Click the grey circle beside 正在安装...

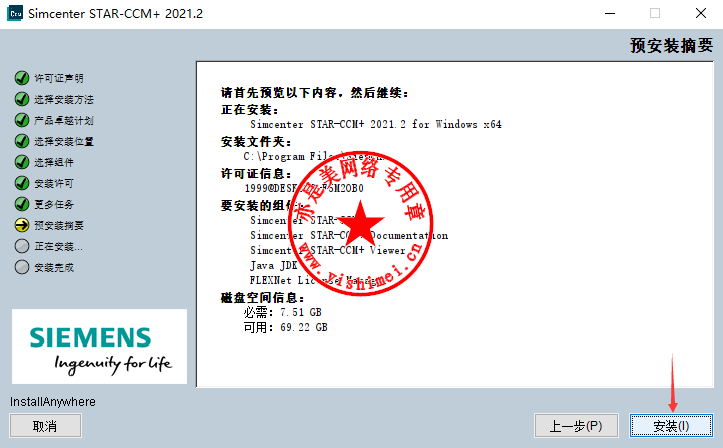coord(22,246)
